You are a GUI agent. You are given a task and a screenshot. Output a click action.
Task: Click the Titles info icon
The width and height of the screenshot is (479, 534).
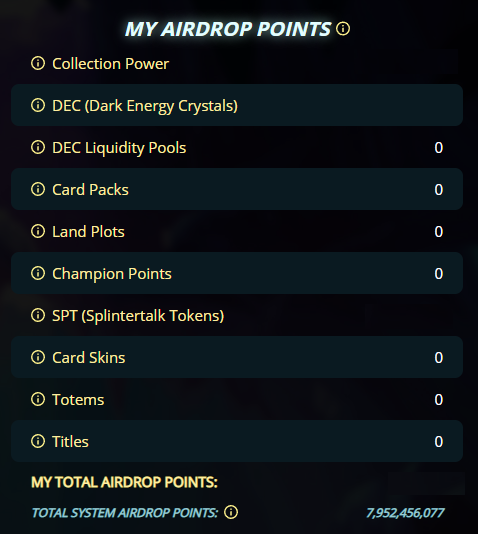coord(38,441)
